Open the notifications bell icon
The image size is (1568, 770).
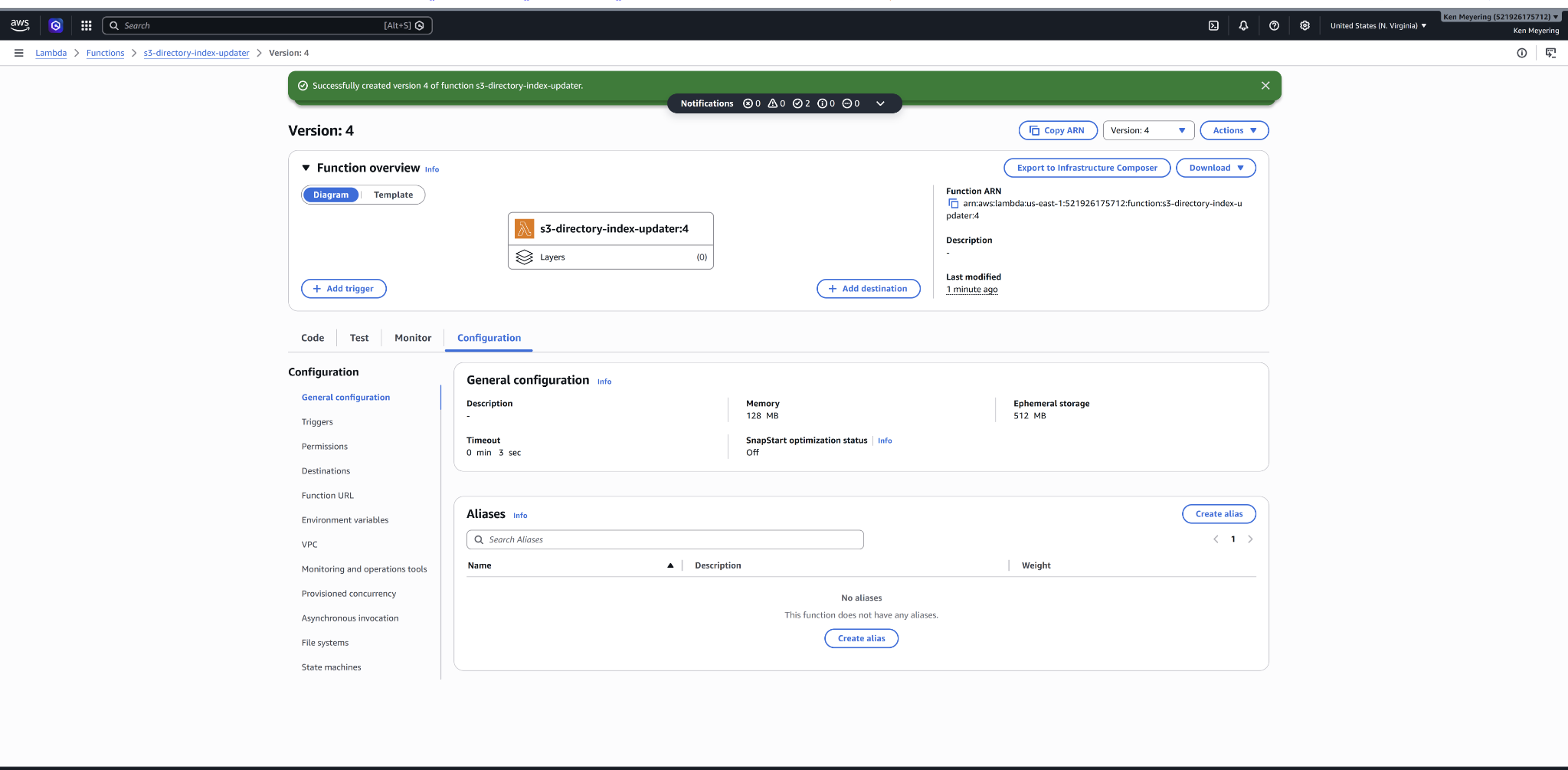coord(1243,25)
